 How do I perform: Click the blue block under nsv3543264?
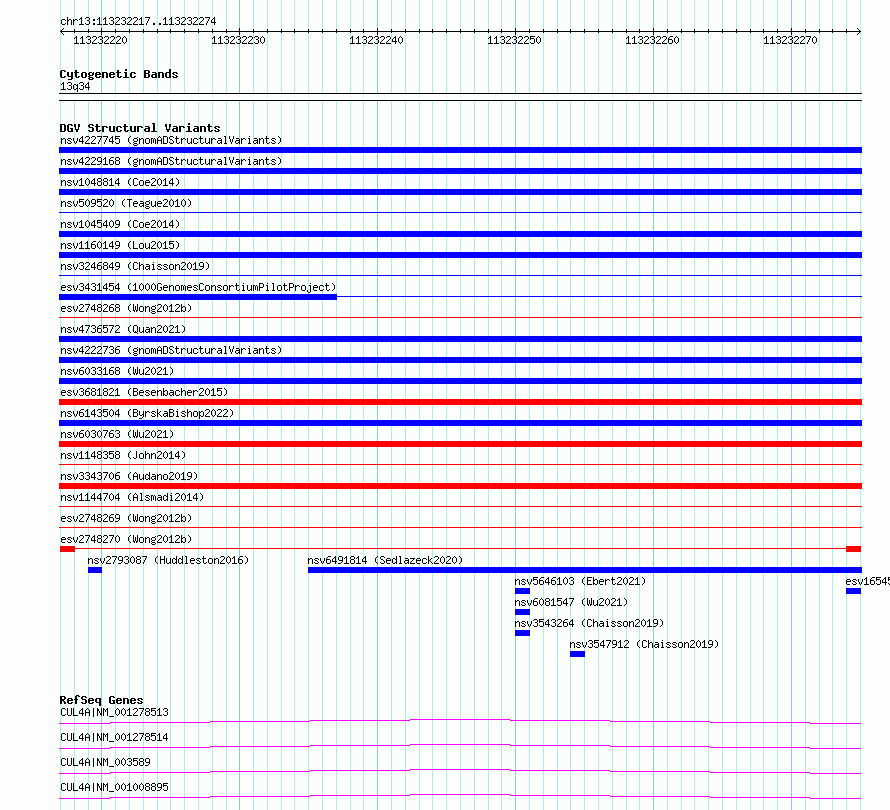click(x=522, y=633)
